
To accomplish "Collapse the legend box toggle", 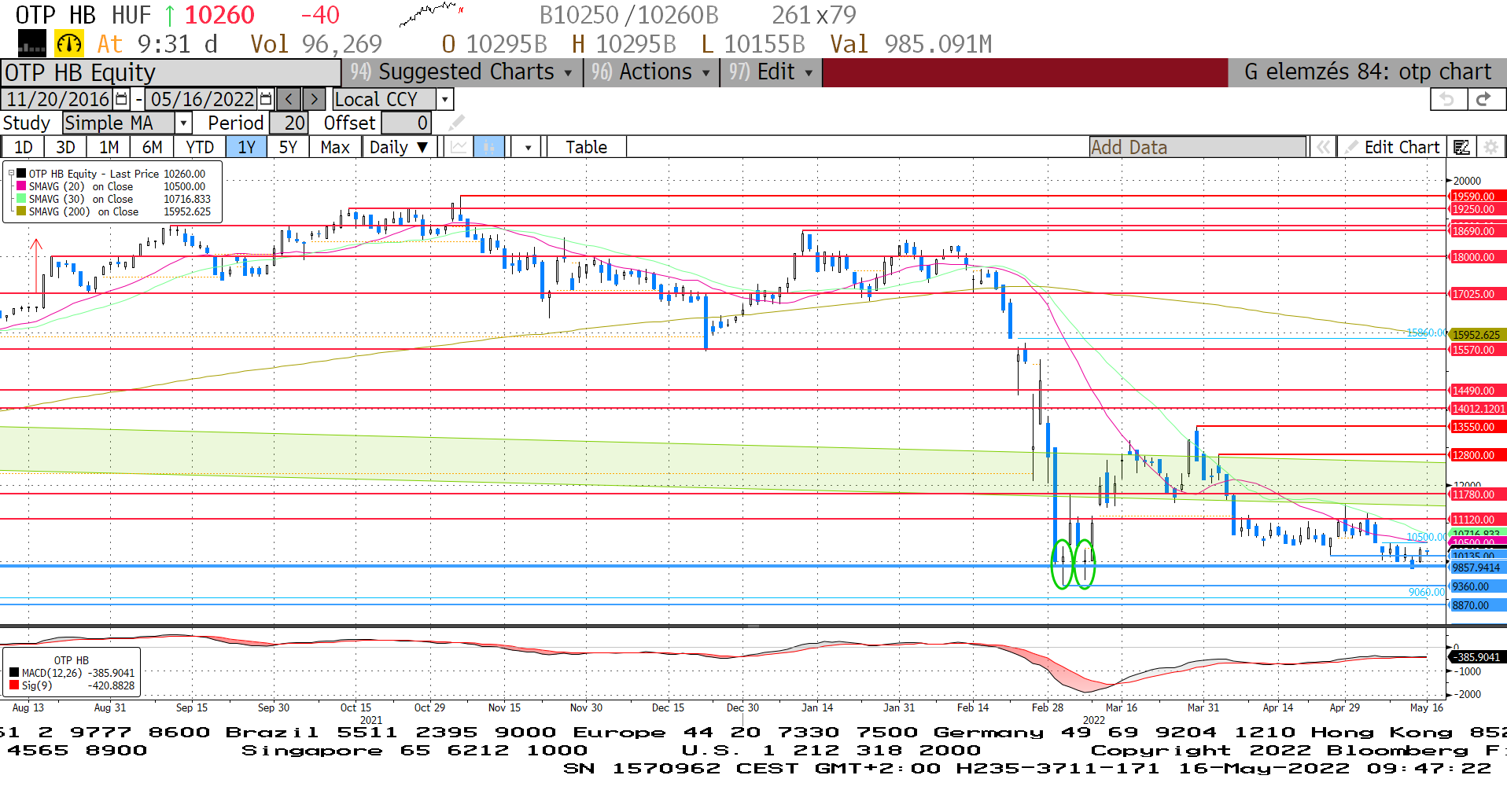I will 11,174.
